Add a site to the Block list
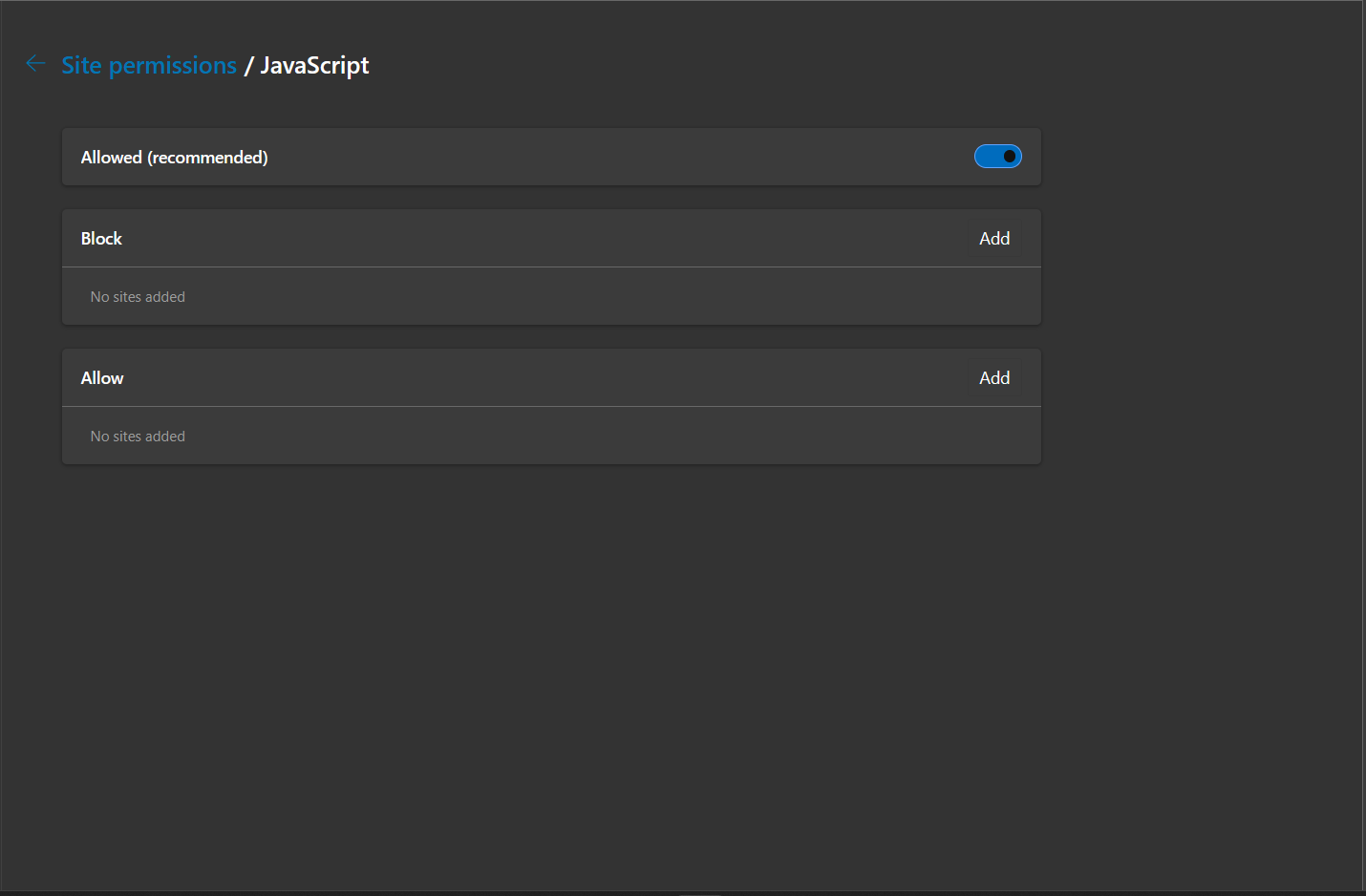The height and width of the screenshot is (896, 1366). [994, 239]
